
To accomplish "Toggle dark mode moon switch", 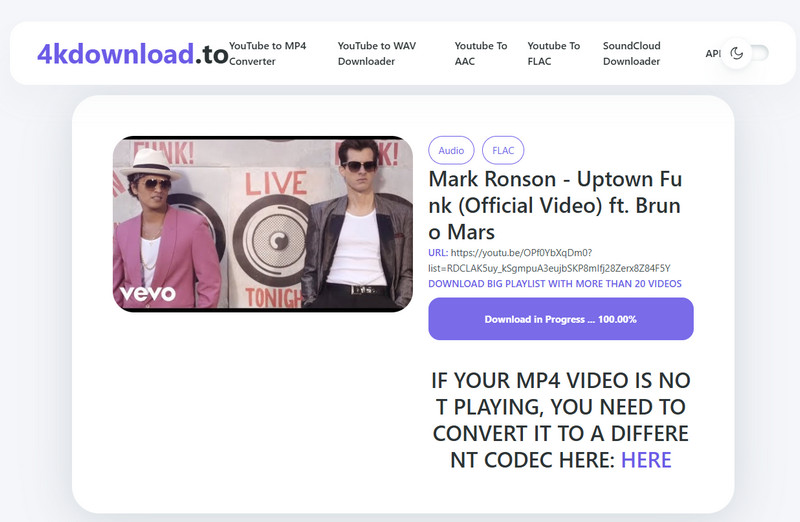I will [745, 53].
